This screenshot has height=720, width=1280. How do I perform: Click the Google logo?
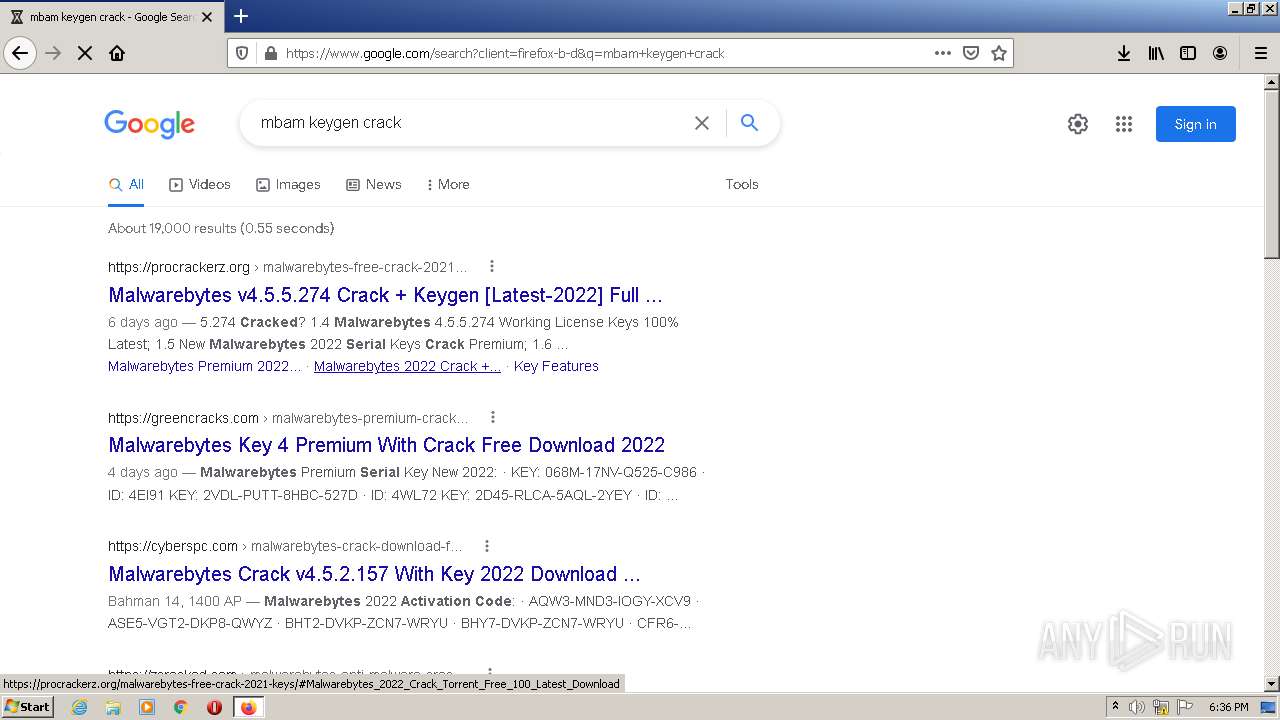(x=149, y=123)
